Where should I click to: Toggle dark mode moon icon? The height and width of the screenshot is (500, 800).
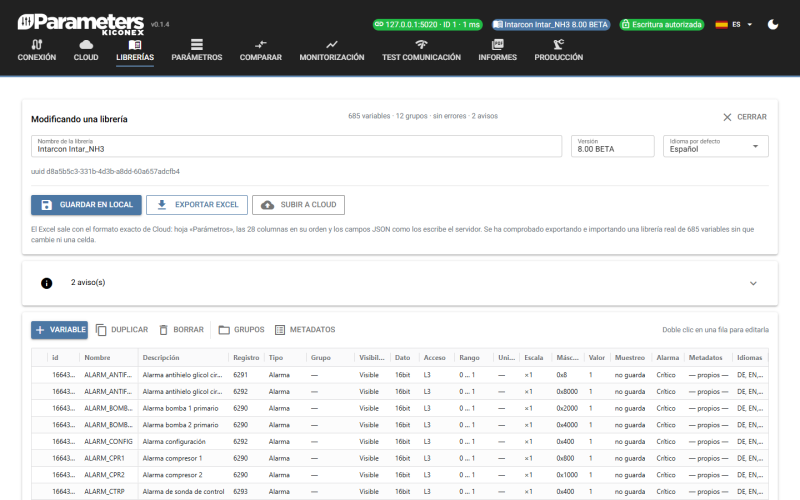pos(773,24)
